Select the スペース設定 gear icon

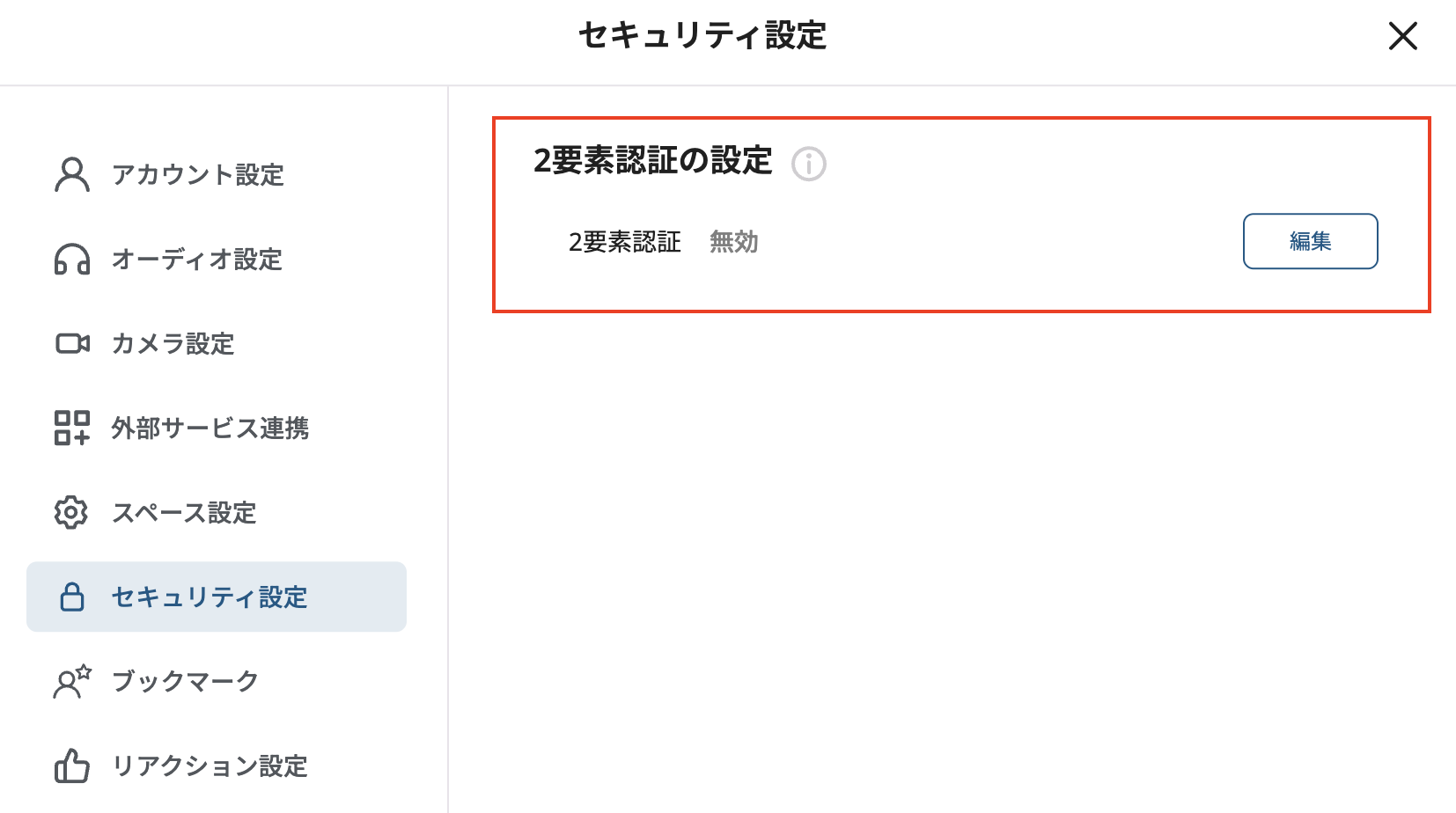coord(71,513)
